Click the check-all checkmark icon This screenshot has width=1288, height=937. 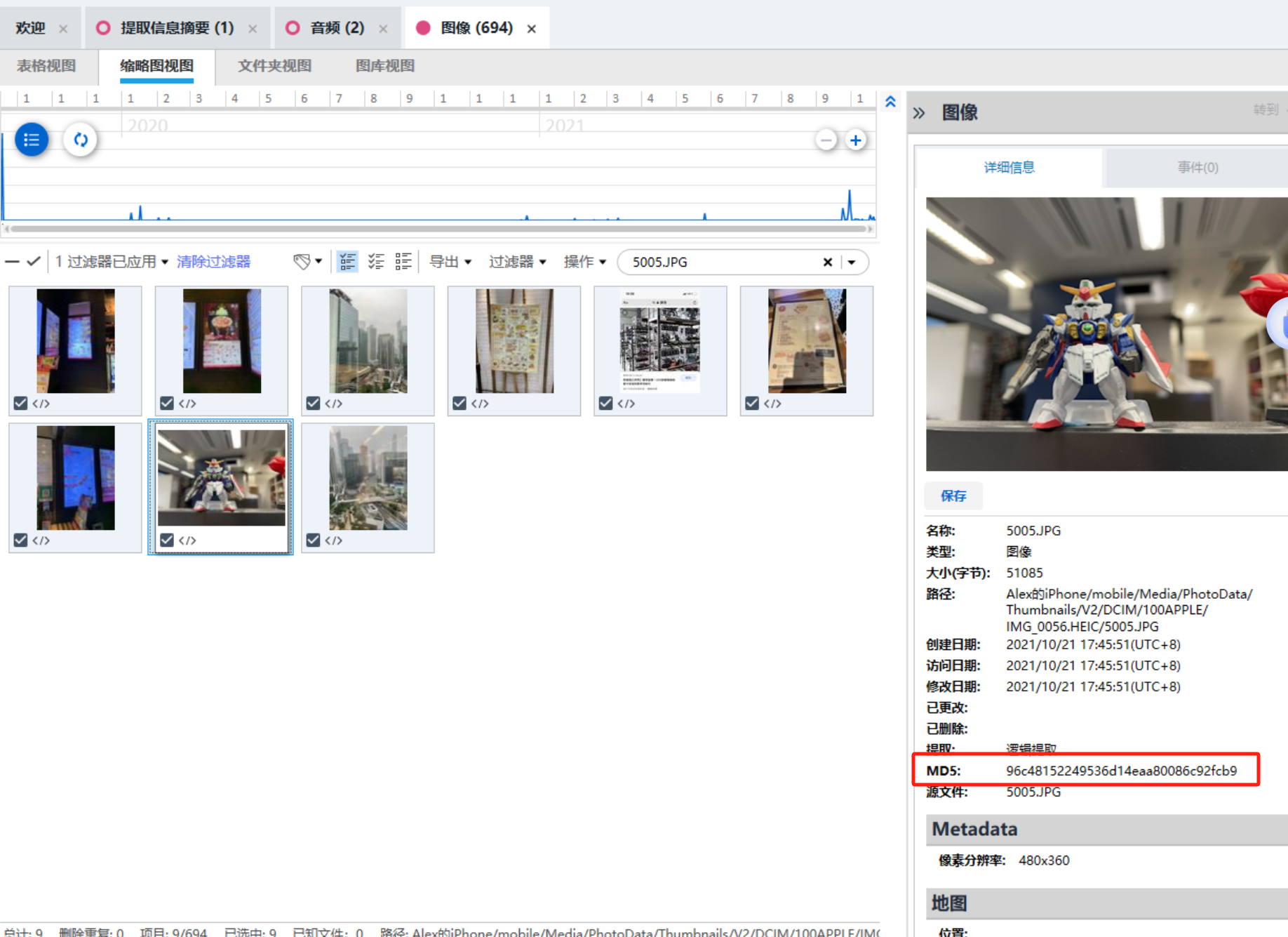tap(33, 262)
